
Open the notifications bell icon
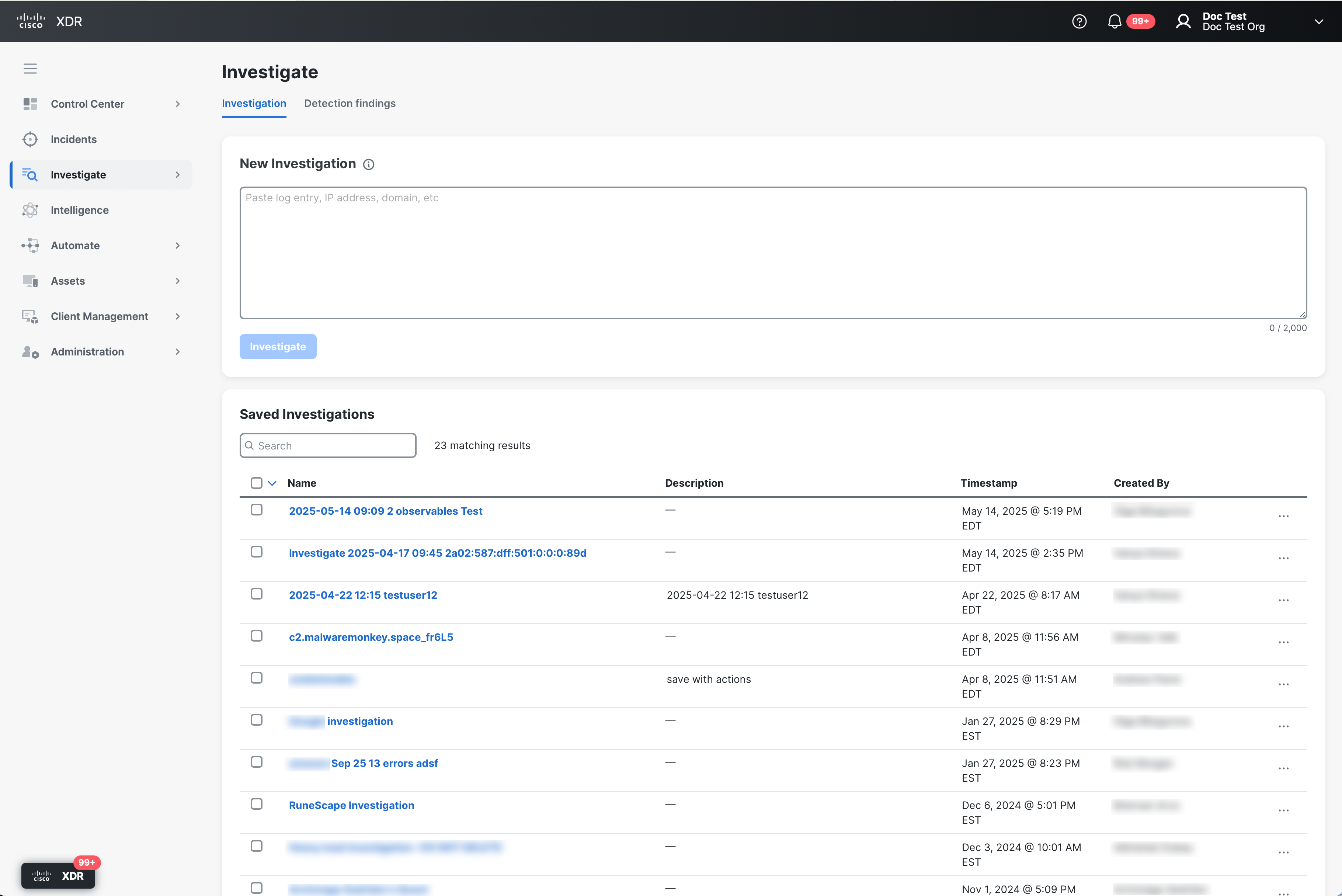(1114, 21)
